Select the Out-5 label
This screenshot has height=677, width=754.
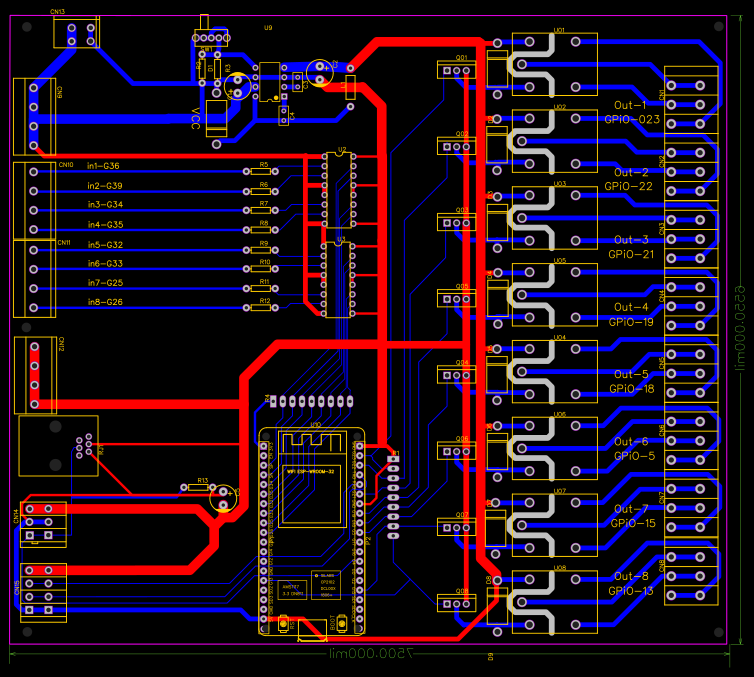[x=631, y=374]
